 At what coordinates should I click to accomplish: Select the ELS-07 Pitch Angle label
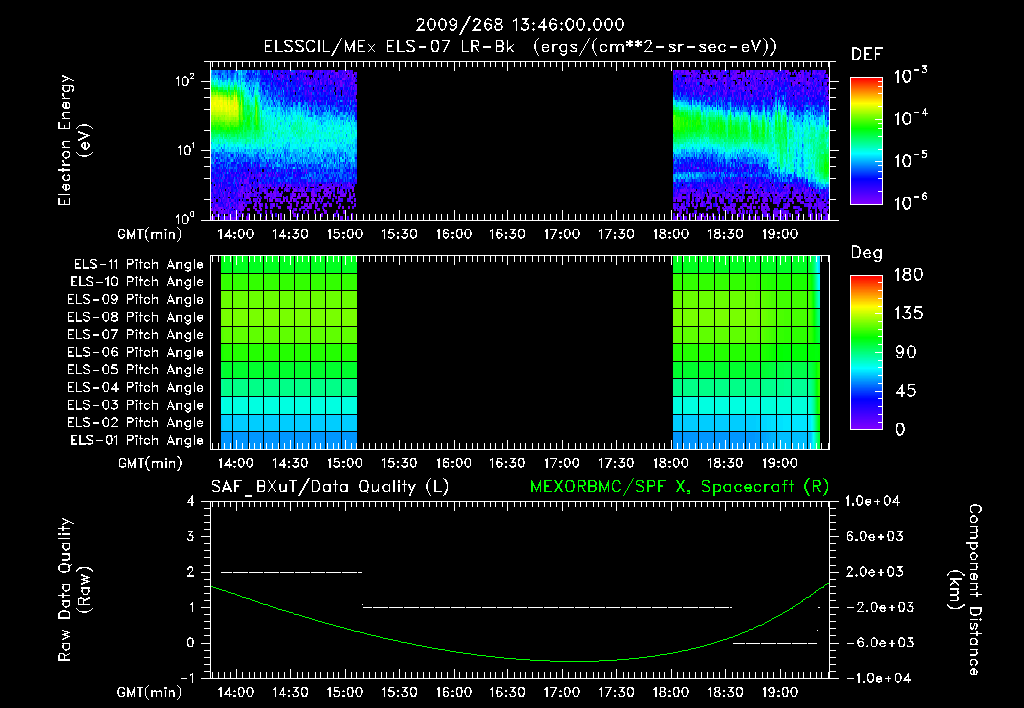(x=135, y=334)
